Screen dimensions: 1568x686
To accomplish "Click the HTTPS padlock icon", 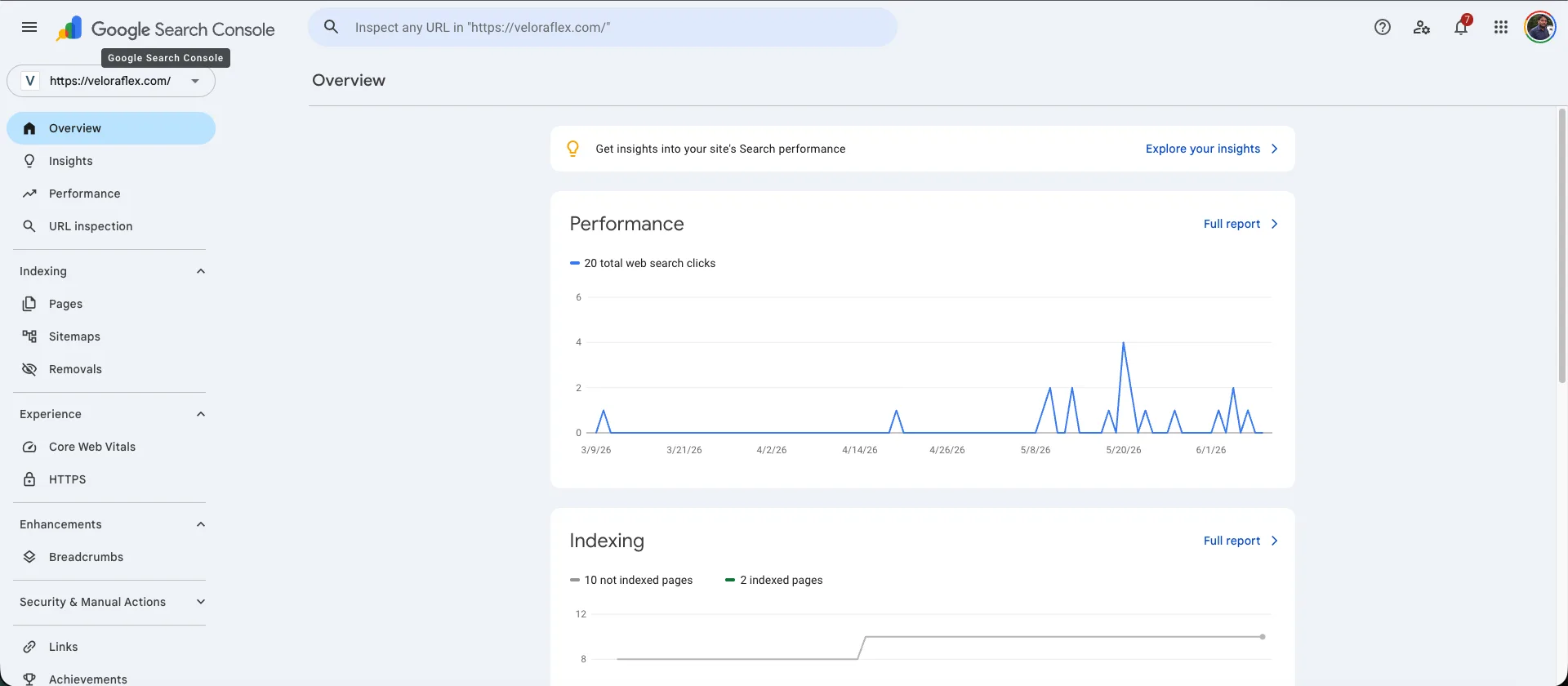I will (29, 479).
